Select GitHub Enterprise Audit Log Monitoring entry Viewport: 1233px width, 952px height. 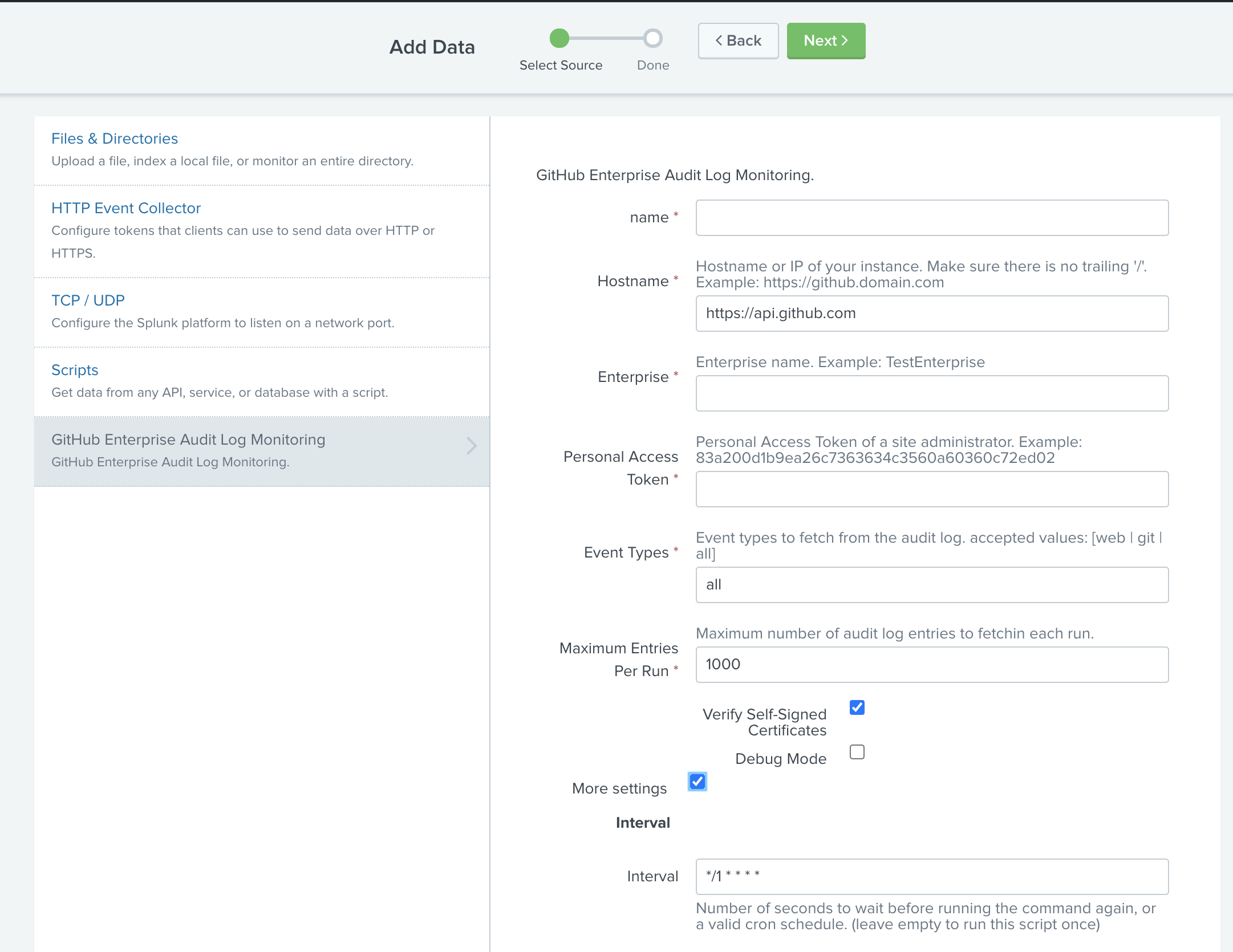click(x=188, y=440)
